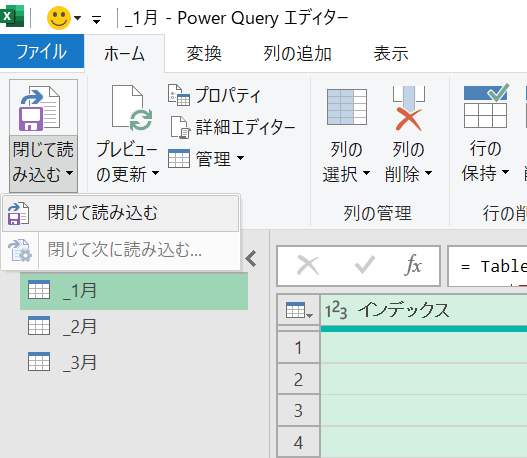Select the _2月 query
This screenshot has width=527, height=458.
point(134,327)
